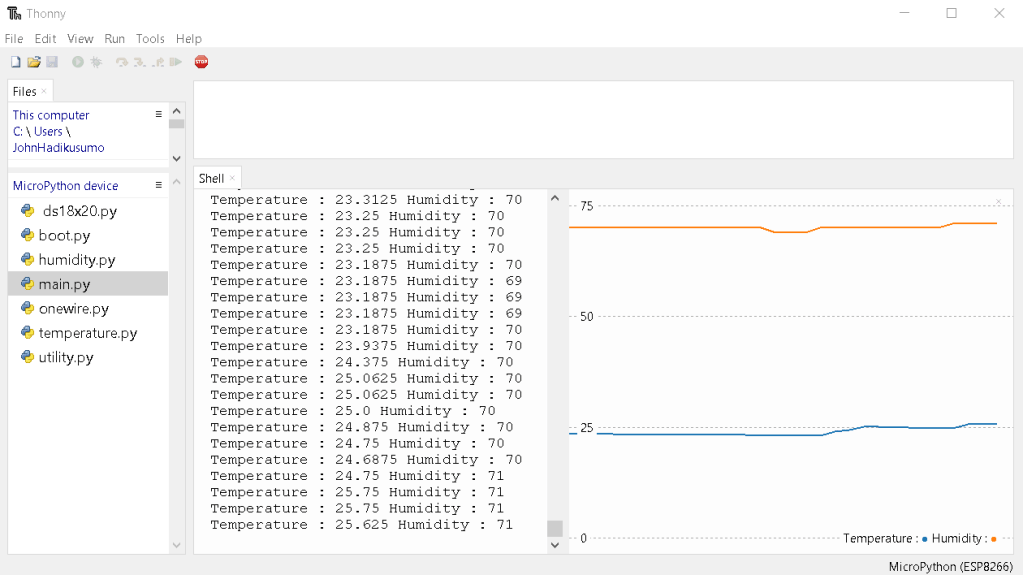Click the New file toolbar icon
Screen dimensions: 1023x575
click(15, 62)
